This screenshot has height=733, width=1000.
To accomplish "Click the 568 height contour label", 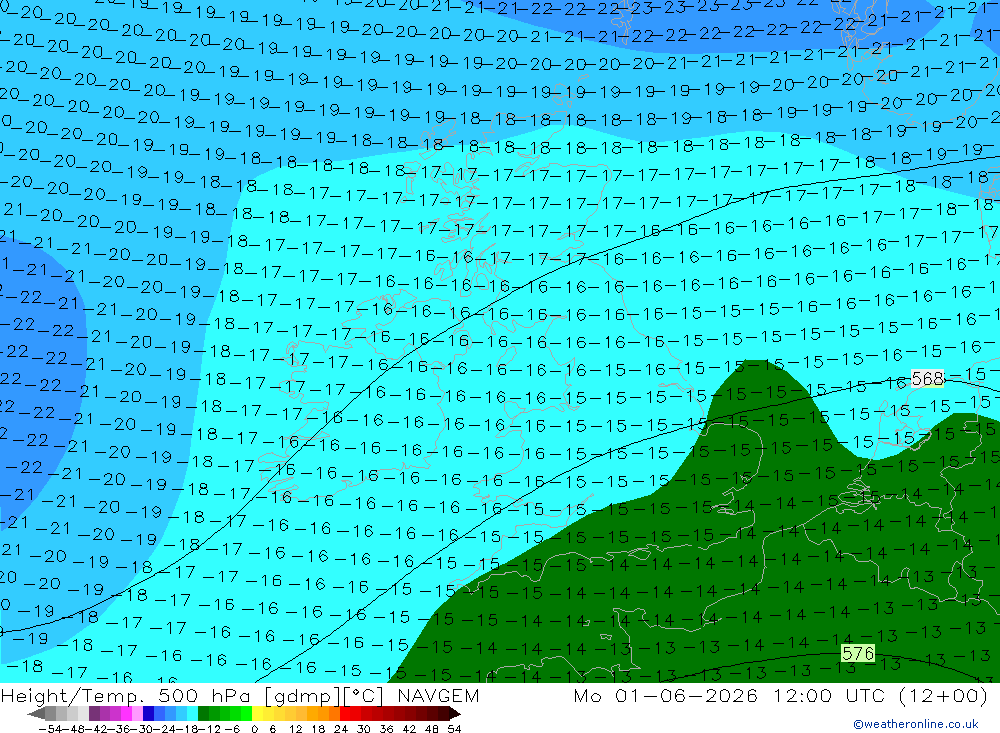I will tap(927, 378).
